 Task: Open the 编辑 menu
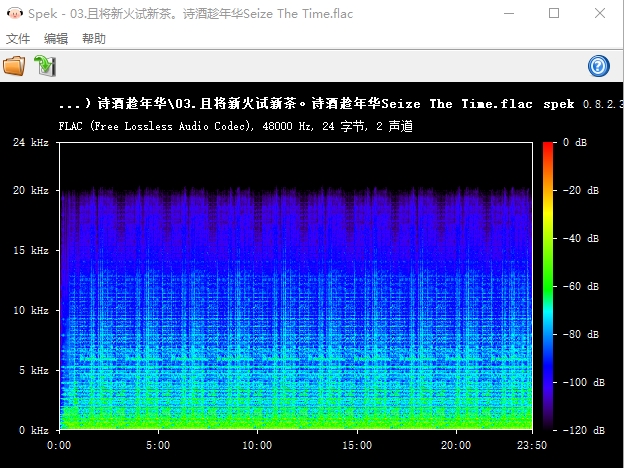[56, 39]
